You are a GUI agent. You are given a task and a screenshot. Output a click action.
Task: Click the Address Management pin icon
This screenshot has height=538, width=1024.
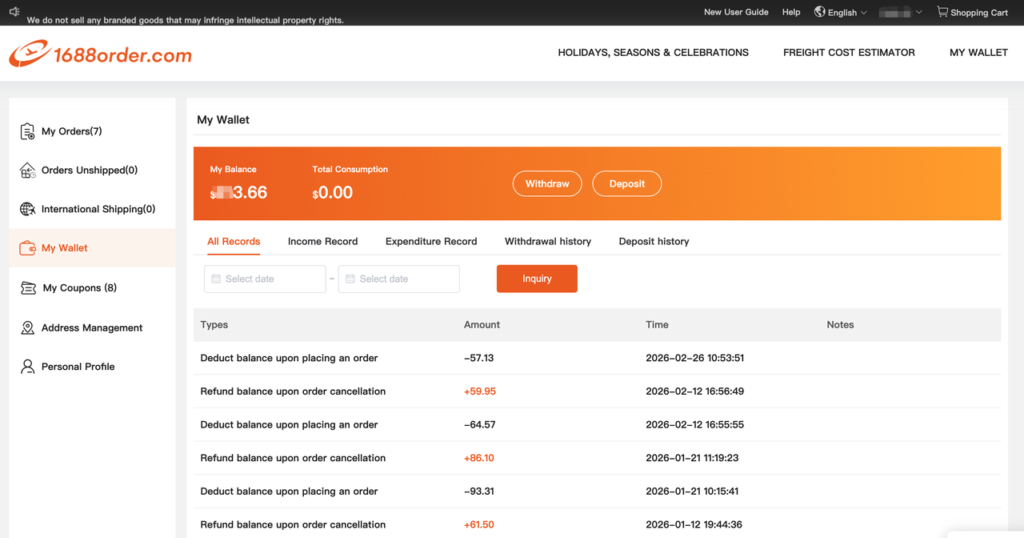point(28,328)
